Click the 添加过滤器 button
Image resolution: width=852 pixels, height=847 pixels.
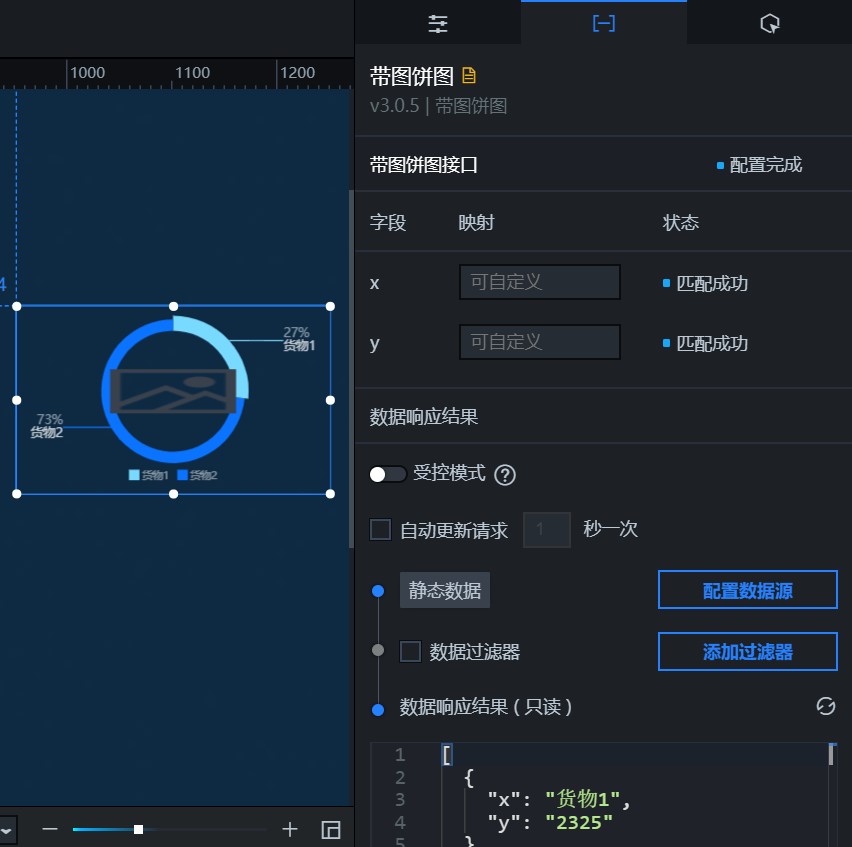(x=748, y=651)
